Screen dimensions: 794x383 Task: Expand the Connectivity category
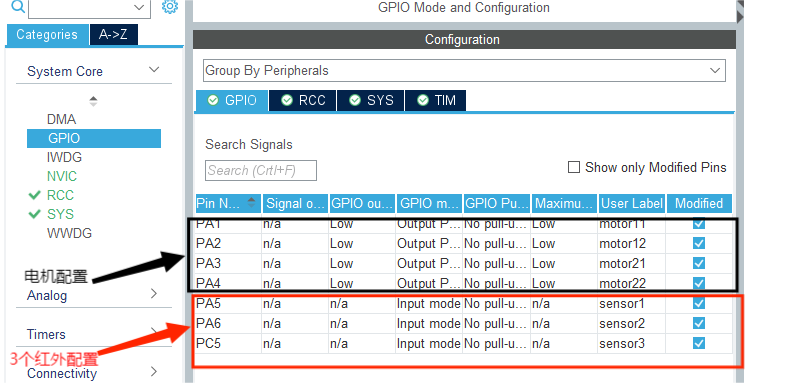pos(154,372)
